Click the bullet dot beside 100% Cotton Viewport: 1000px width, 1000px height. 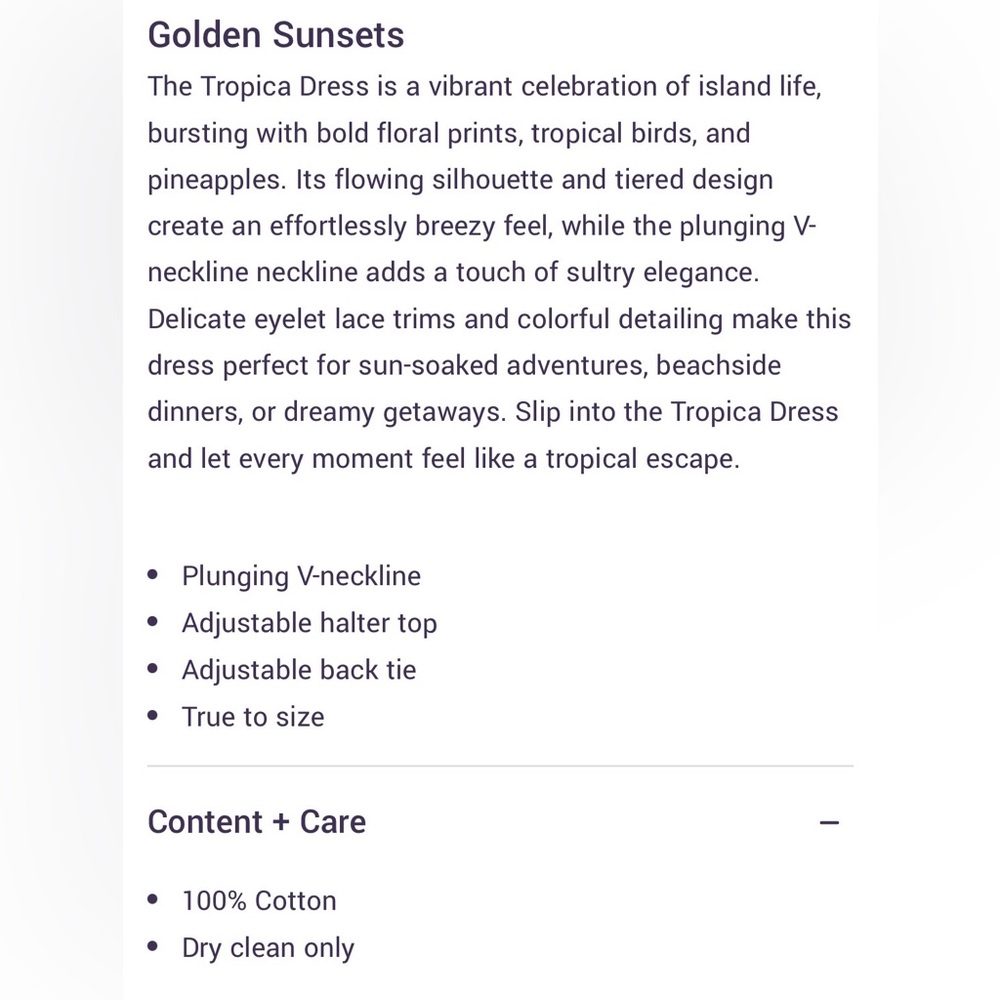tap(153, 900)
